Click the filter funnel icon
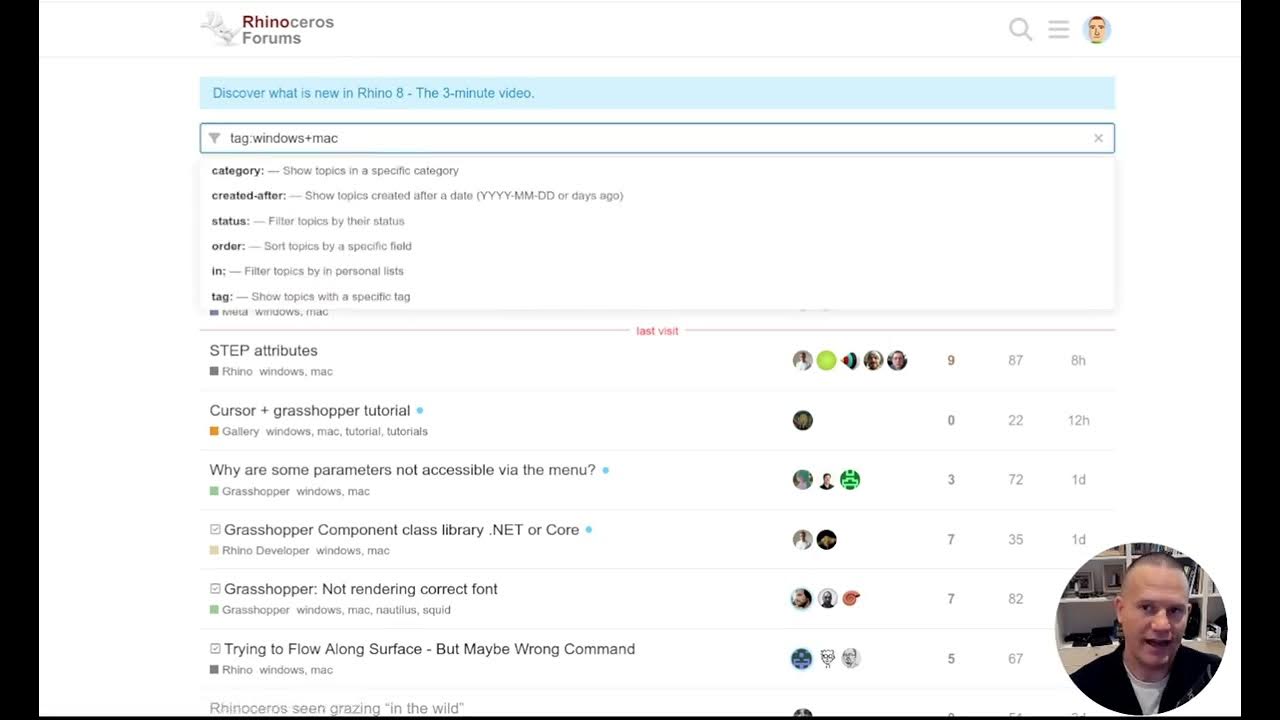 tap(214, 138)
